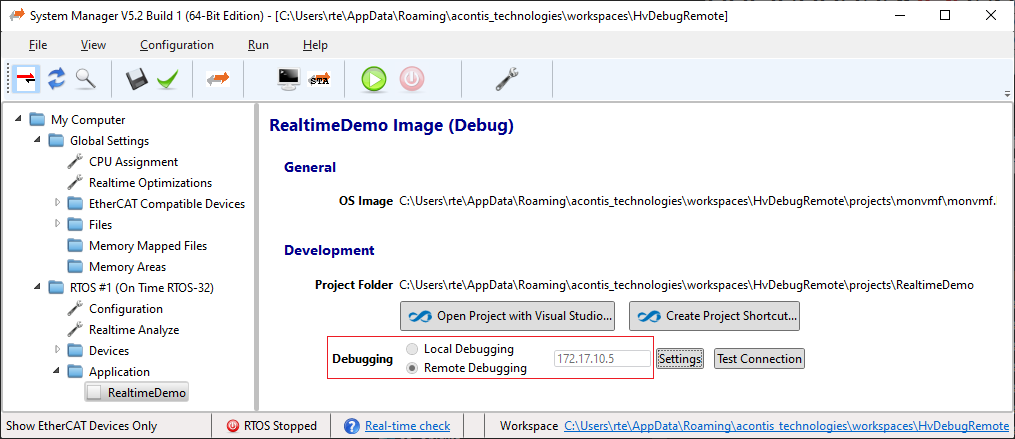This screenshot has width=1015, height=439.
Task: Click the System Manager title bar app icon
Action: [17, 16]
